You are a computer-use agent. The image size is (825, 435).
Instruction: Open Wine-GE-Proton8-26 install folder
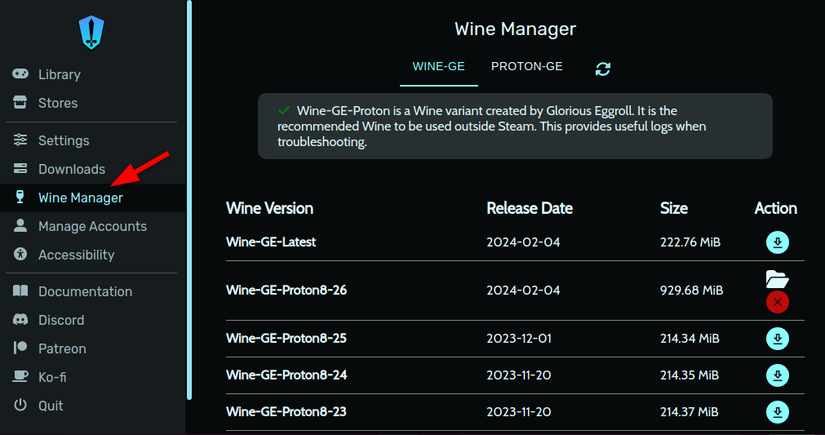click(x=777, y=279)
